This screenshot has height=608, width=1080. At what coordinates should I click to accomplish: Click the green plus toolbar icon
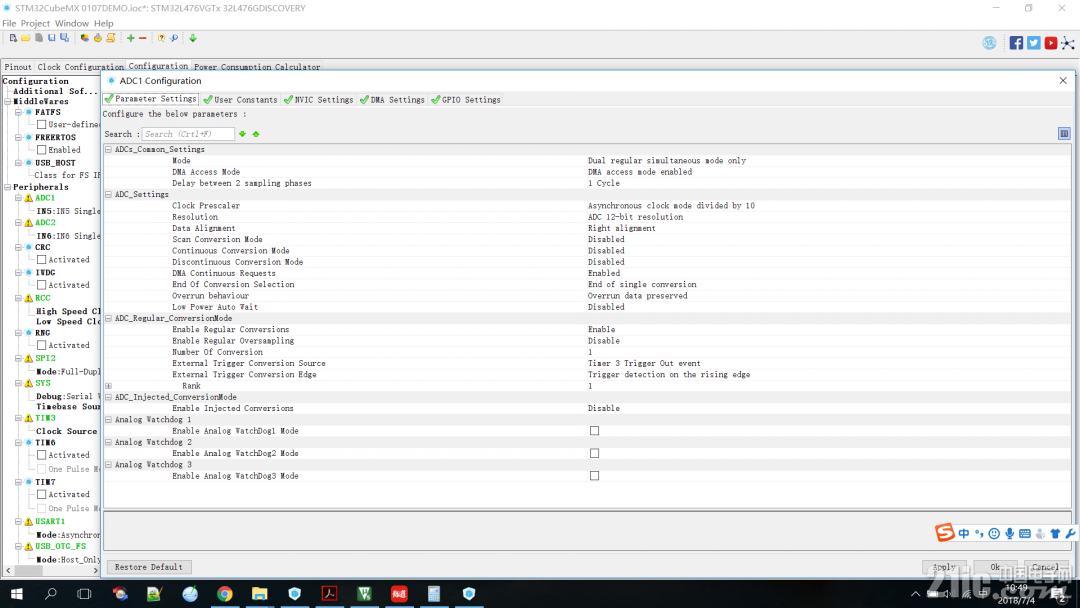(130, 38)
